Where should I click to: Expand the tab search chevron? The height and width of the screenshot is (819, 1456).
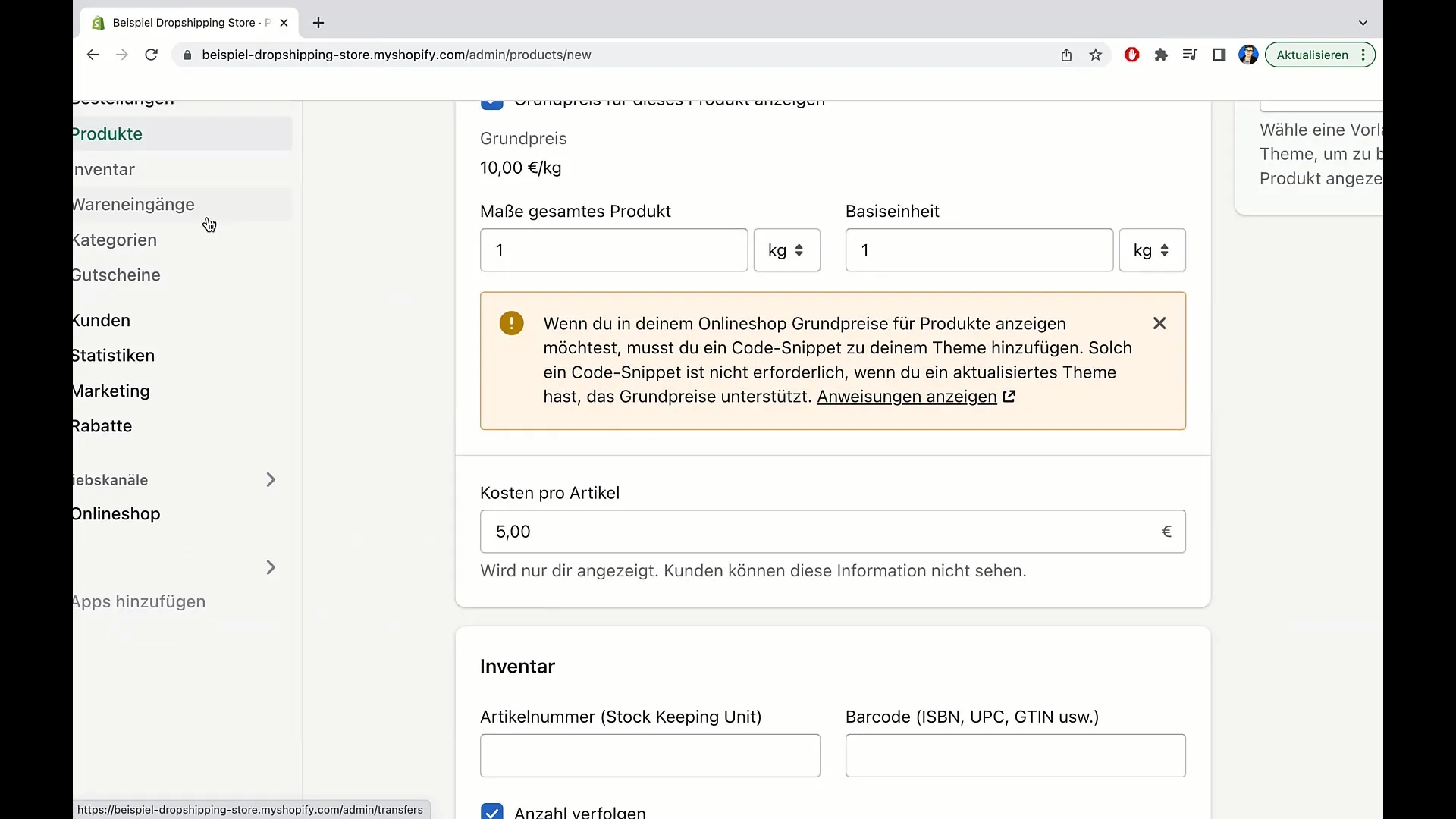click(1363, 23)
